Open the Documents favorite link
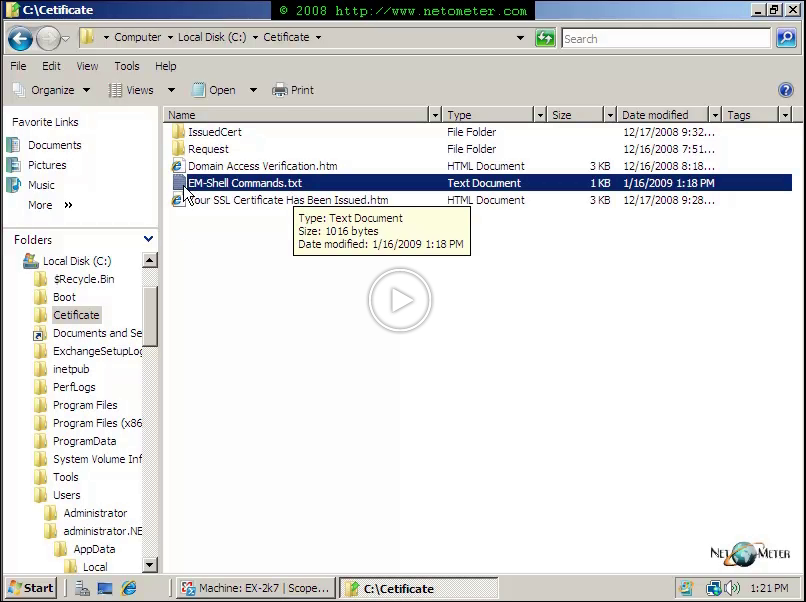 click(54, 145)
